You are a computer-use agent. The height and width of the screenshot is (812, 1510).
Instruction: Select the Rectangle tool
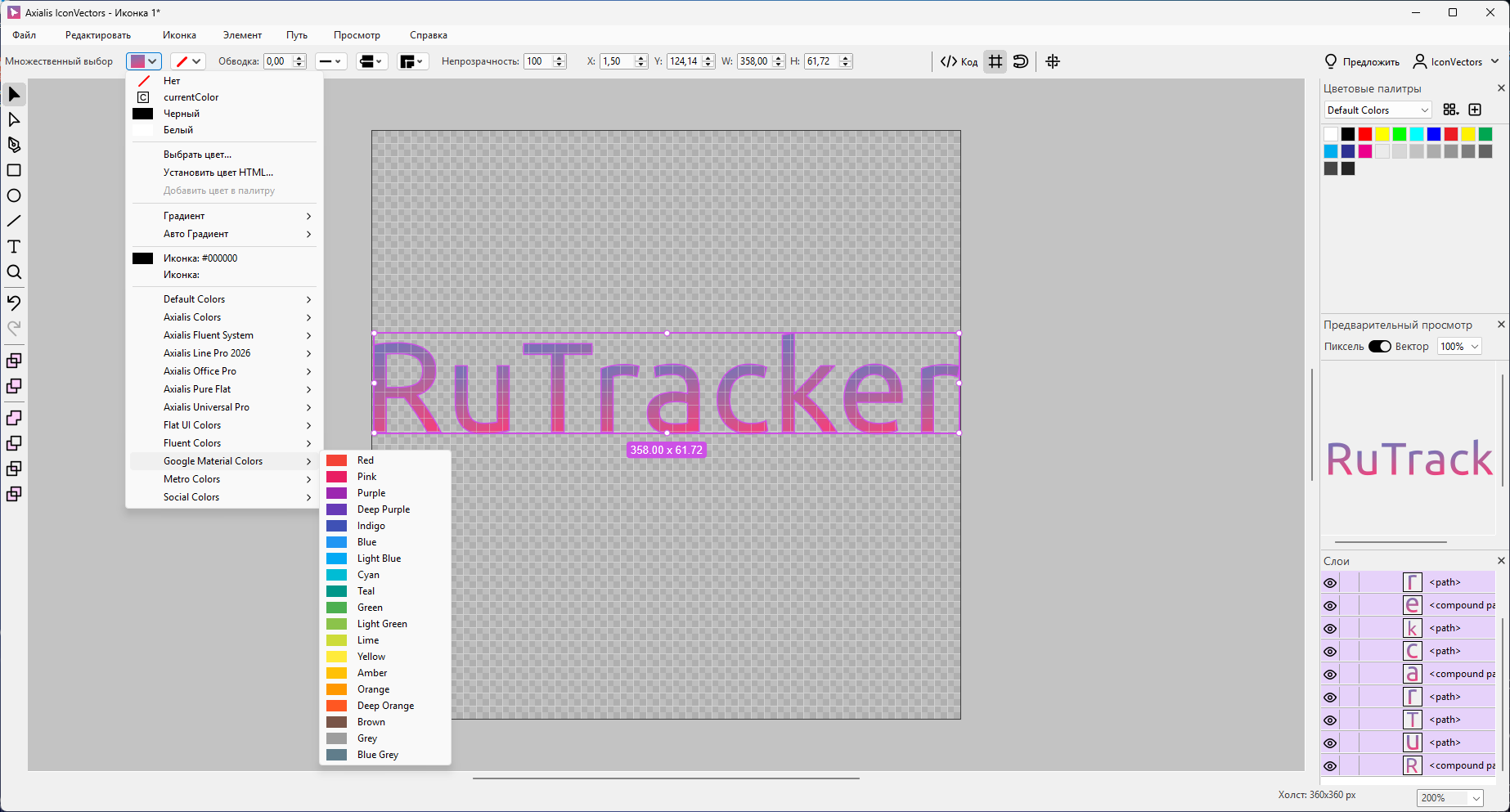14,171
